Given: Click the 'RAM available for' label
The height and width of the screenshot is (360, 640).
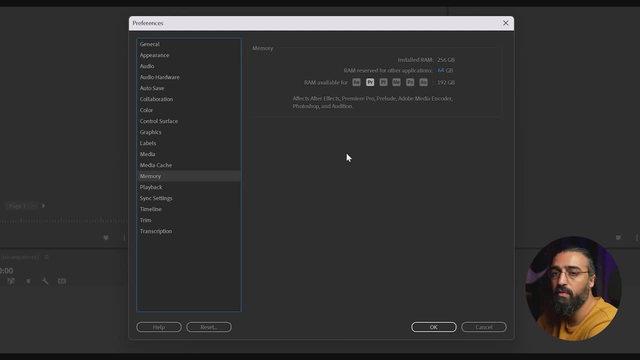Looking at the screenshot, I should click(325, 82).
